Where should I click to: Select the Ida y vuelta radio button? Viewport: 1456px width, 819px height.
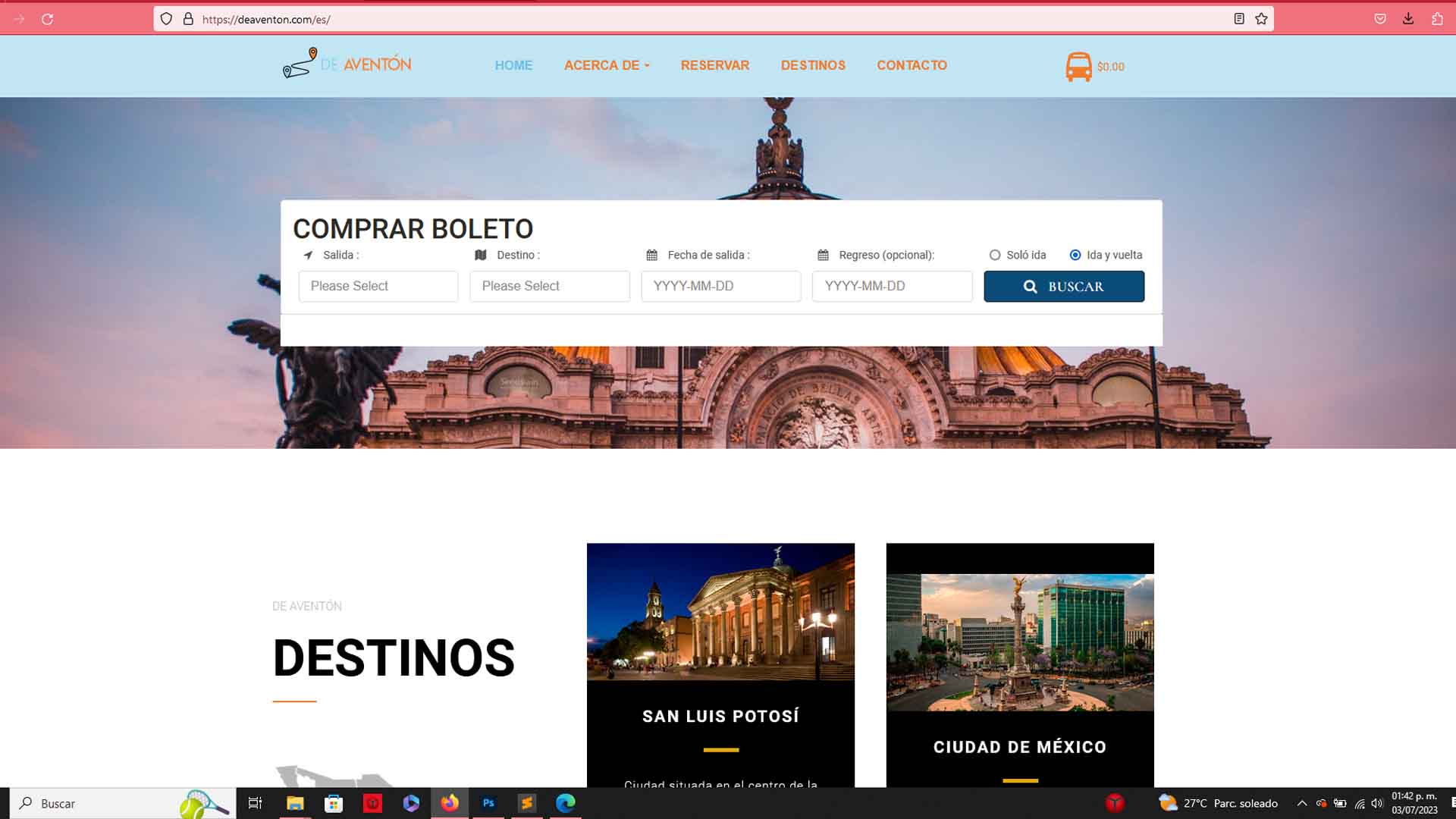[1075, 255]
